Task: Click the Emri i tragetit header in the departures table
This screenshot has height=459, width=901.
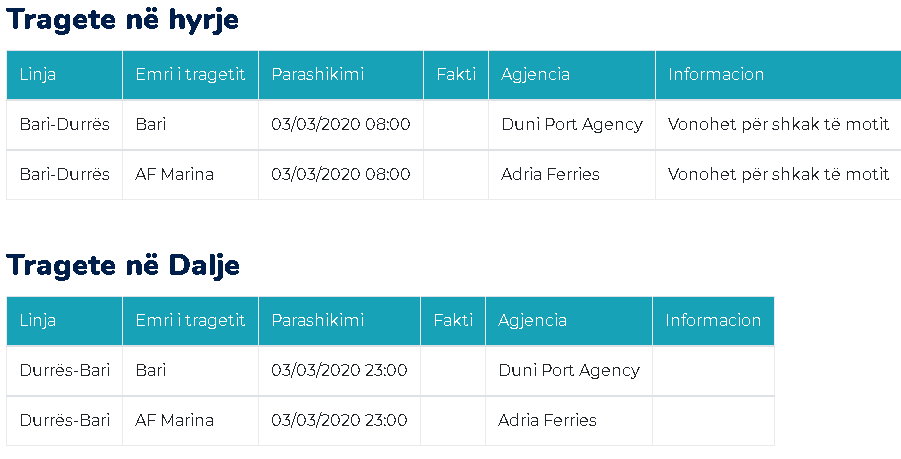Action: 190,321
